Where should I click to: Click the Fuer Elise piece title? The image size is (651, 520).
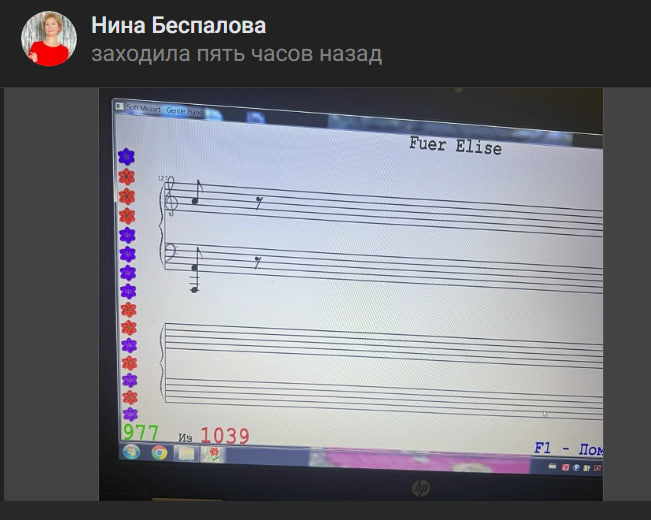[455, 146]
